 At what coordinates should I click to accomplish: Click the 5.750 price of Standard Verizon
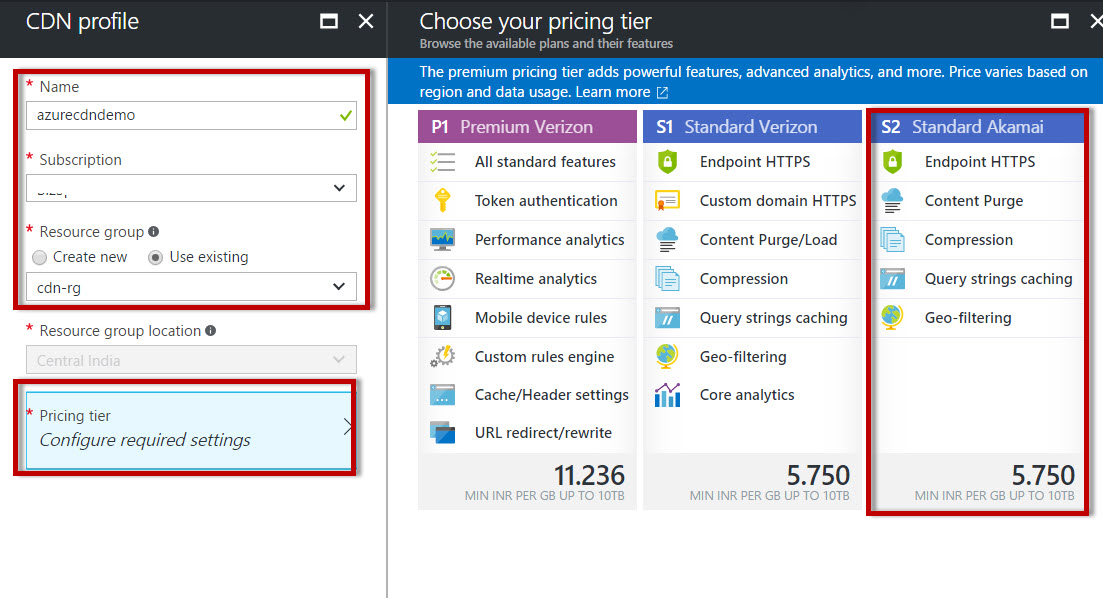point(818,476)
